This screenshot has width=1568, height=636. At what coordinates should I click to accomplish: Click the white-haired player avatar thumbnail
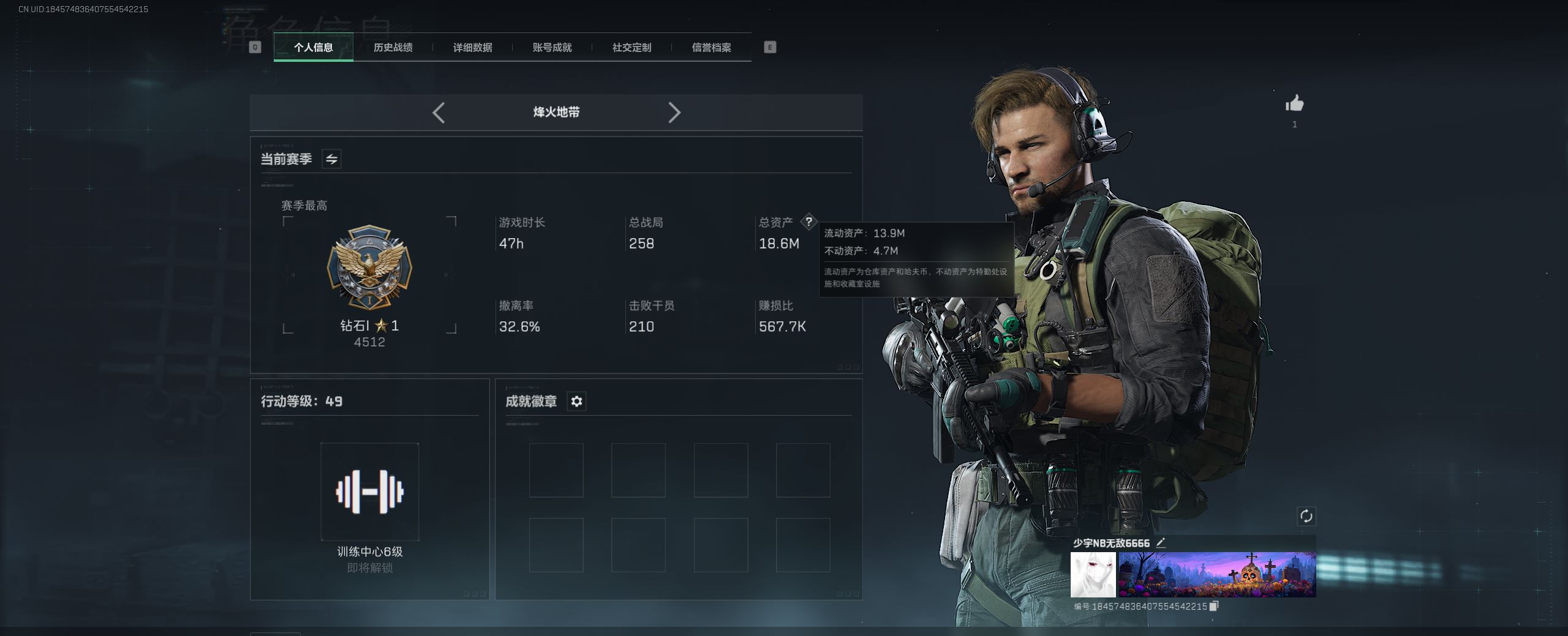(x=1093, y=575)
